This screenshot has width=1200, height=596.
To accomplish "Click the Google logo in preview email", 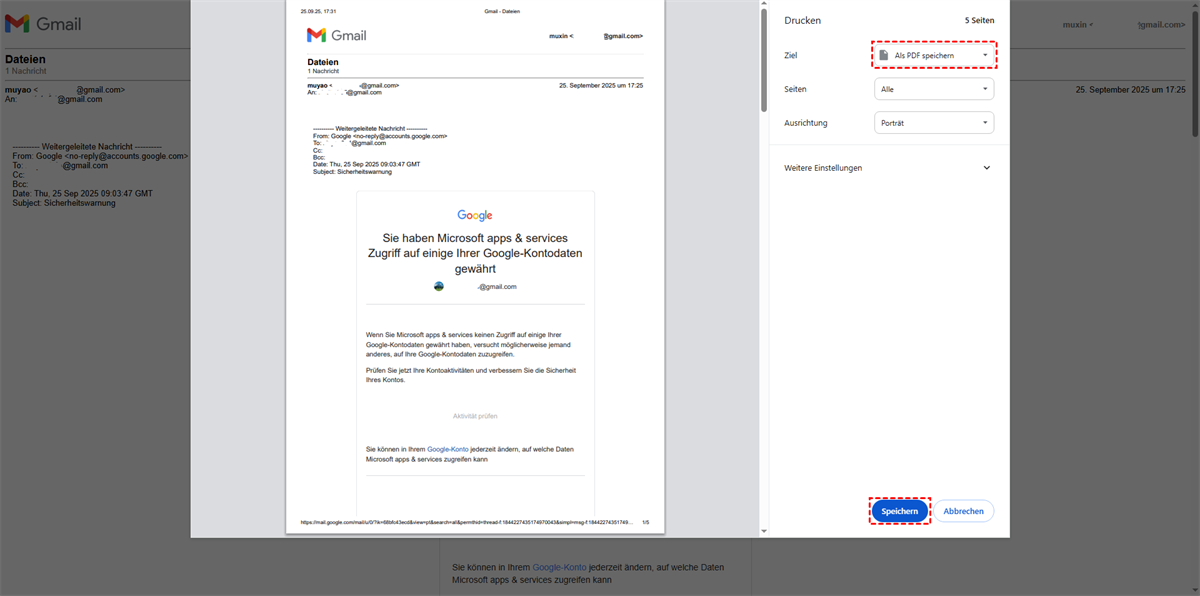I will [475, 215].
